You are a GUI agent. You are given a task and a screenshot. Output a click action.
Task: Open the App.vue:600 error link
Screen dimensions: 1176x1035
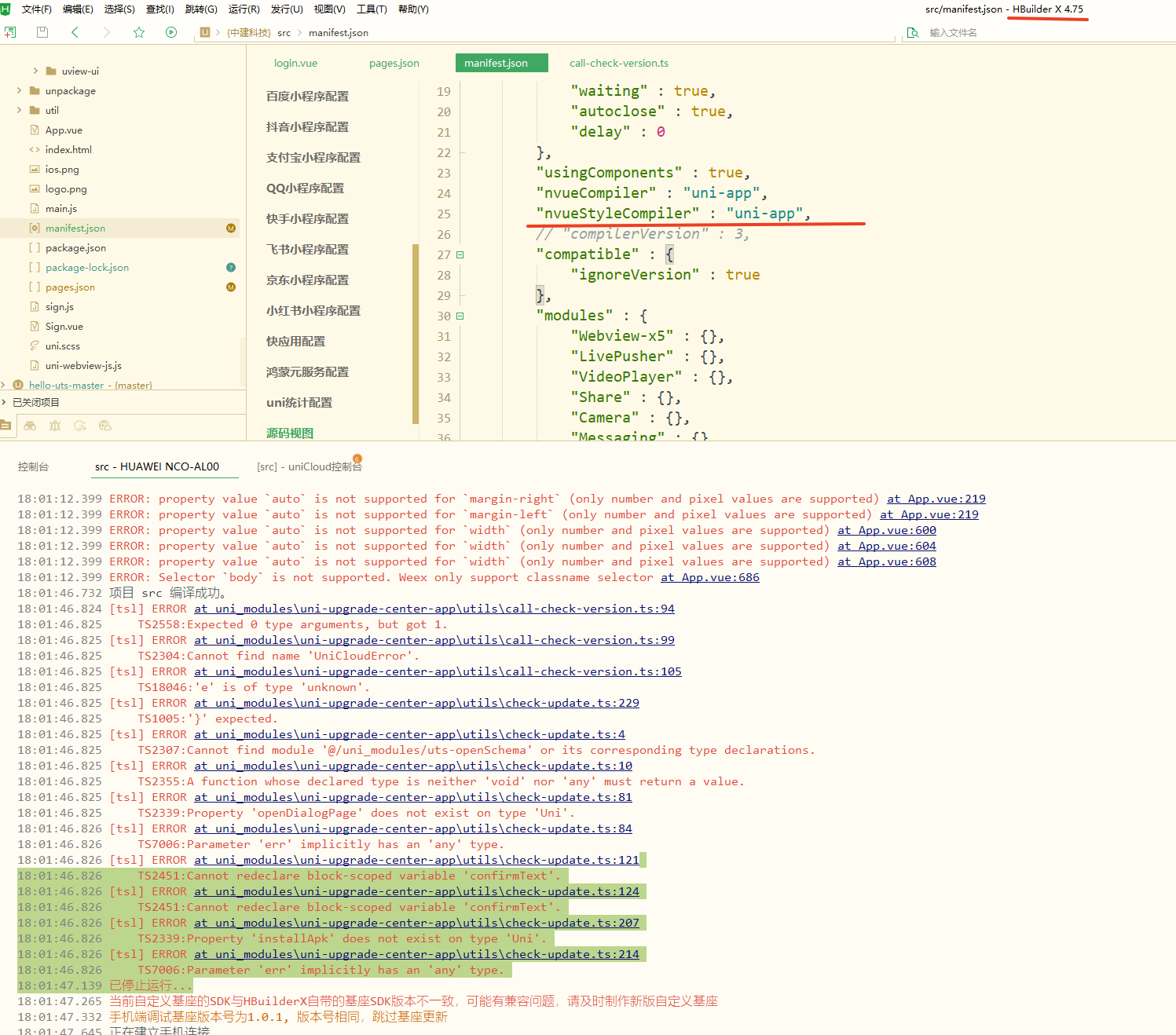tap(887, 530)
